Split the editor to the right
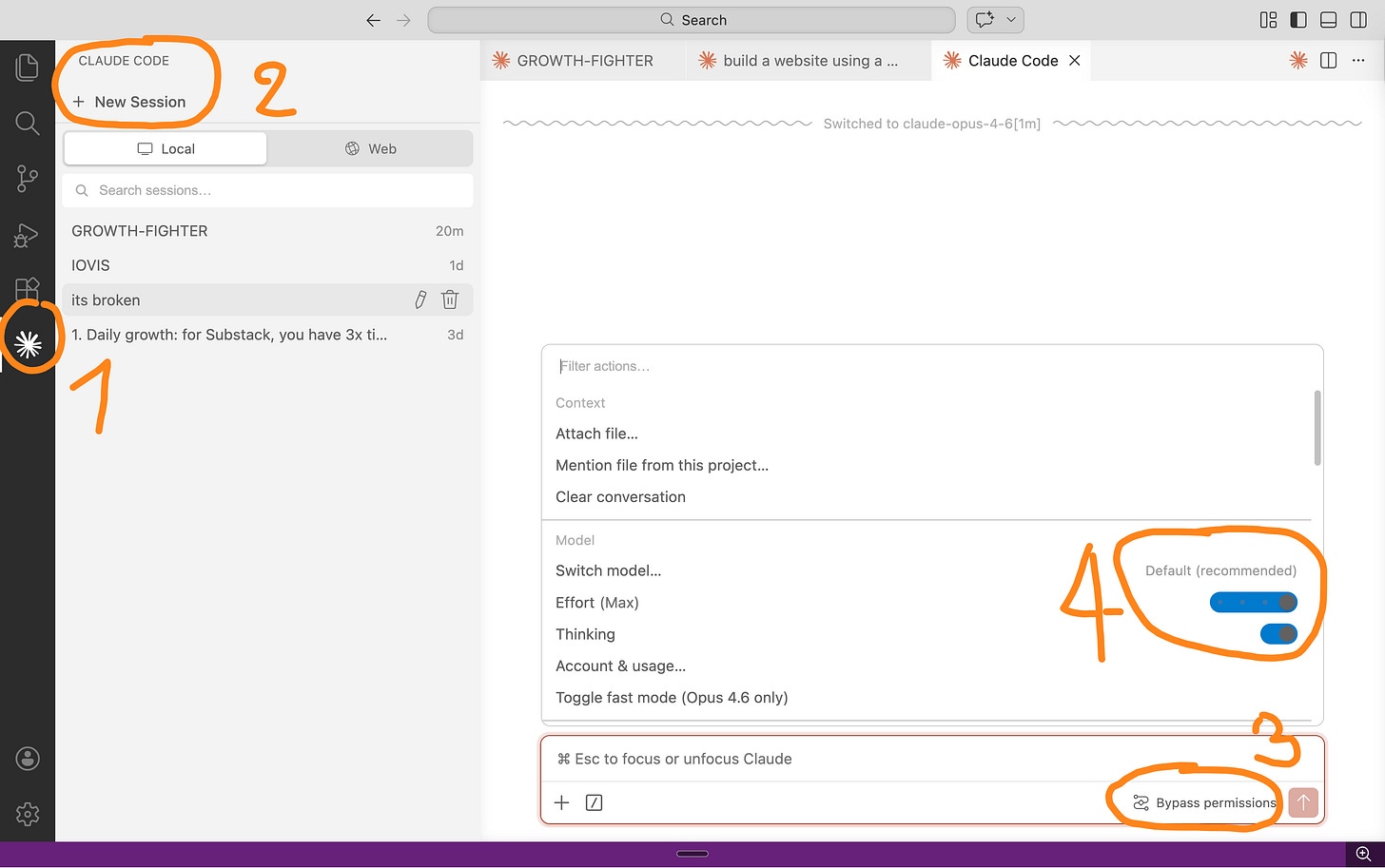 (1329, 61)
